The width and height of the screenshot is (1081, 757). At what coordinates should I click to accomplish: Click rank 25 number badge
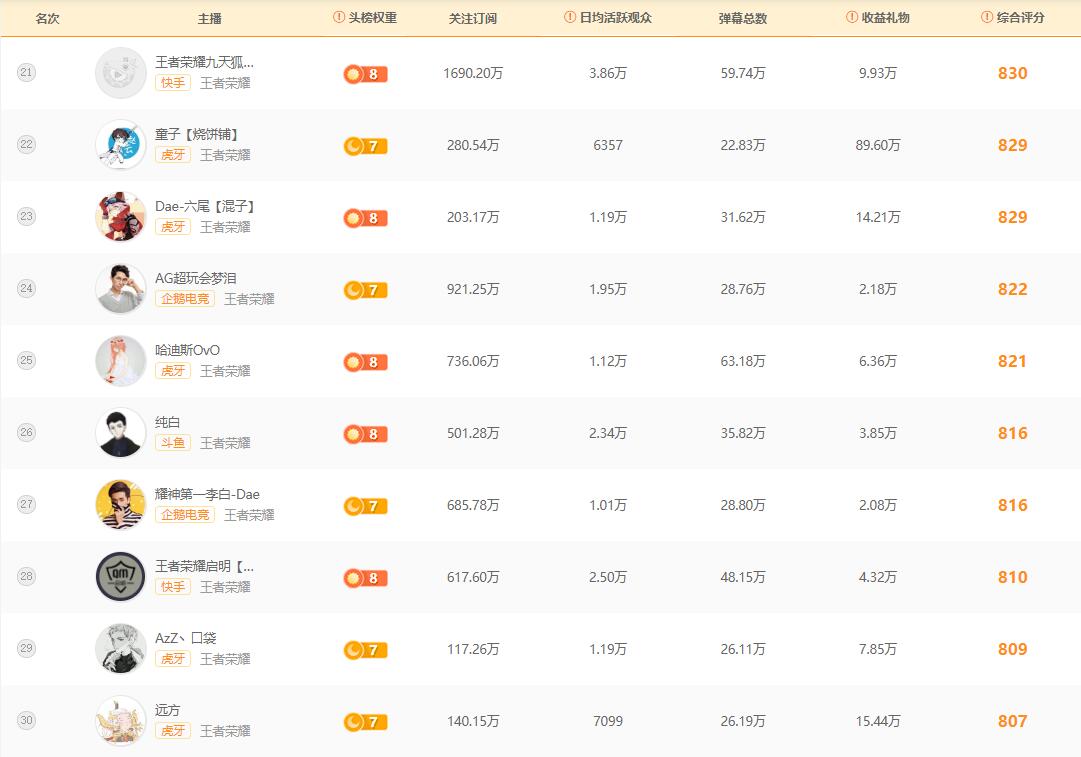click(x=27, y=361)
